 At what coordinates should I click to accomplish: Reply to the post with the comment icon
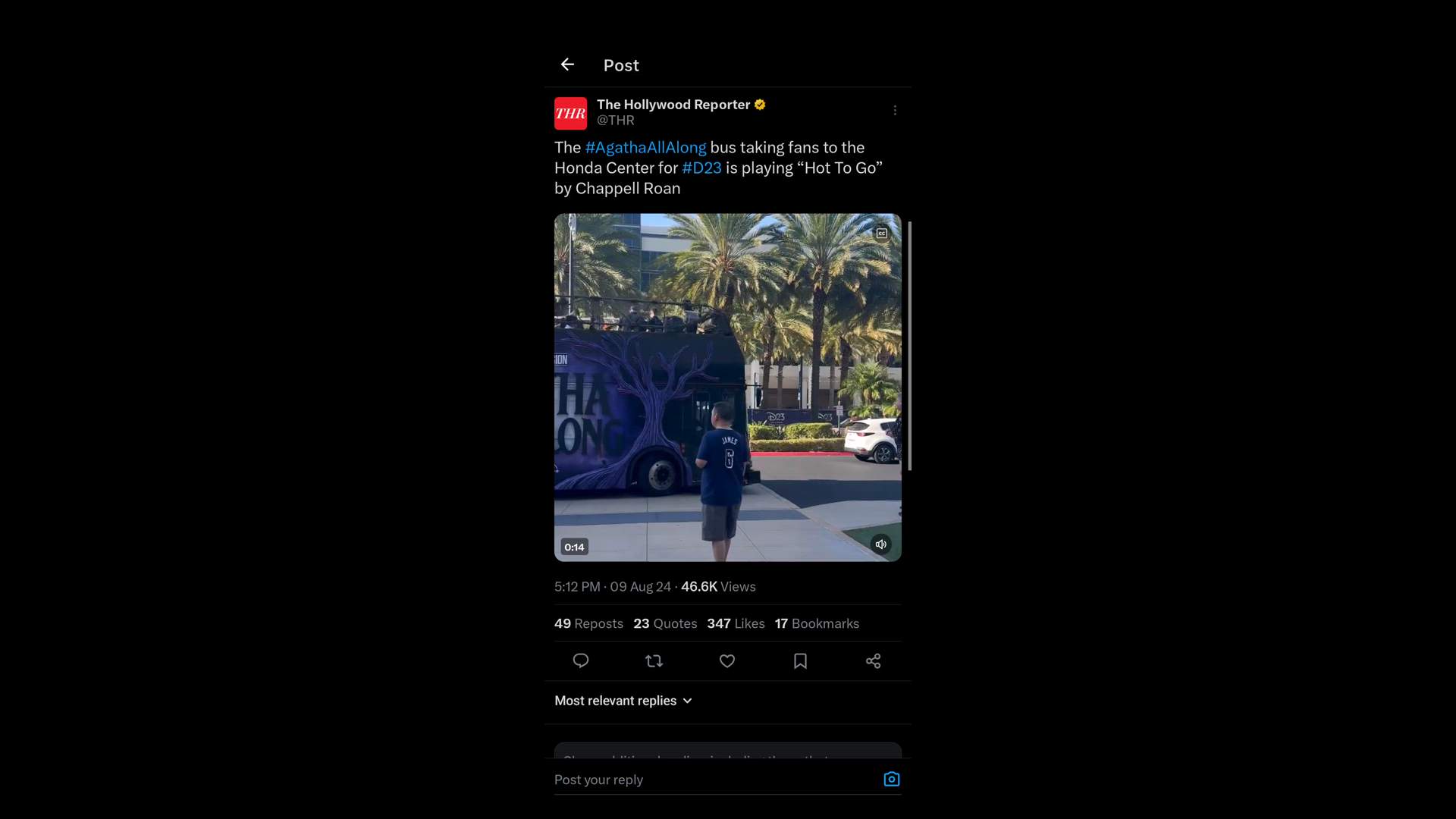point(581,661)
